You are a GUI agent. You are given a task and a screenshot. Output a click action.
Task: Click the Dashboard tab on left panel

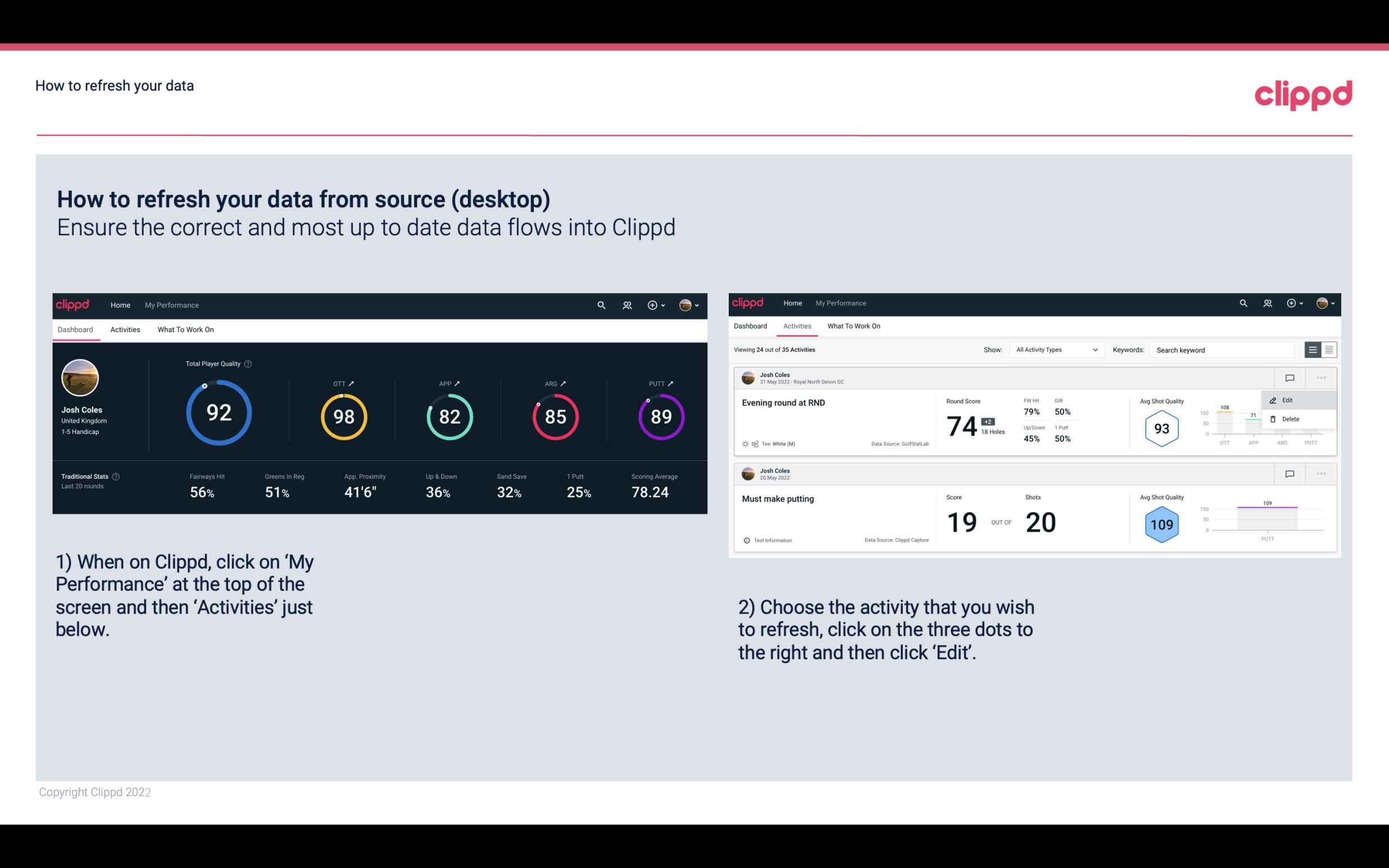[x=75, y=329]
